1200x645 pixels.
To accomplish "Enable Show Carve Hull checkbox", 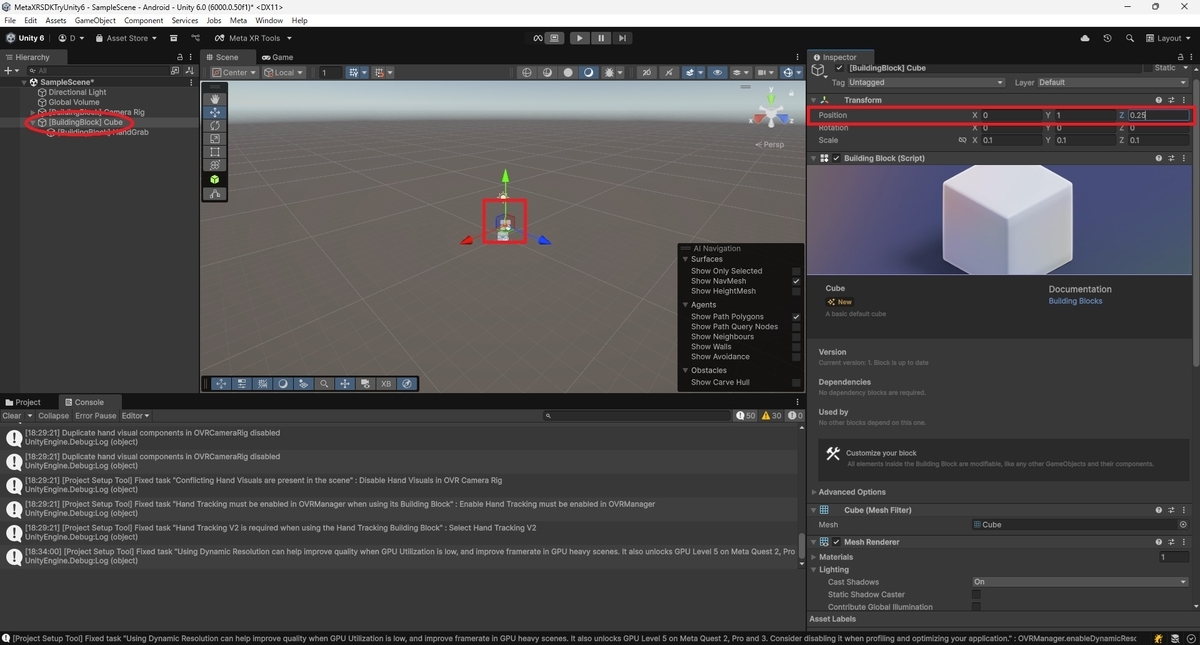I will click(796, 383).
